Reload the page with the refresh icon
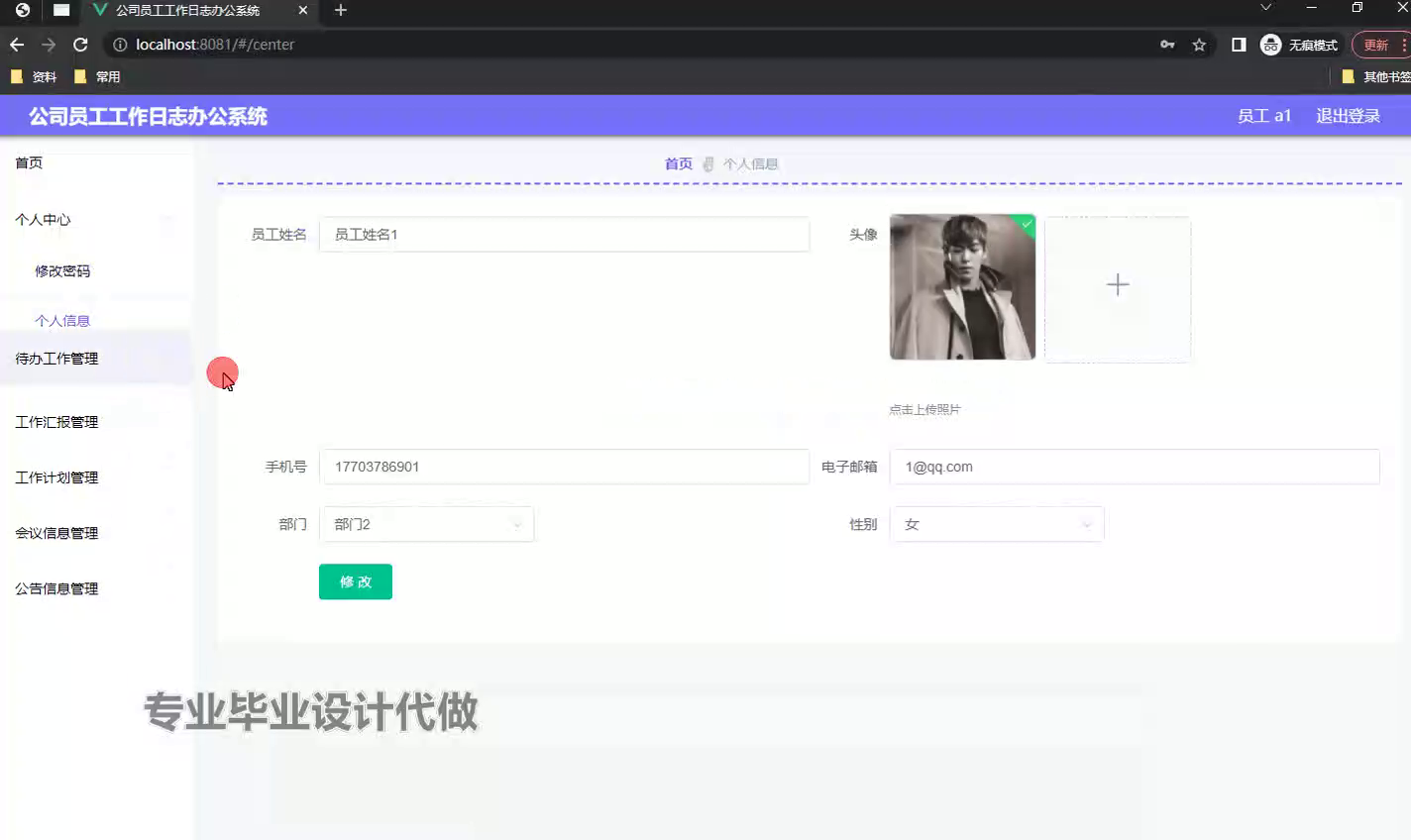The image size is (1411, 840). (81, 45)
